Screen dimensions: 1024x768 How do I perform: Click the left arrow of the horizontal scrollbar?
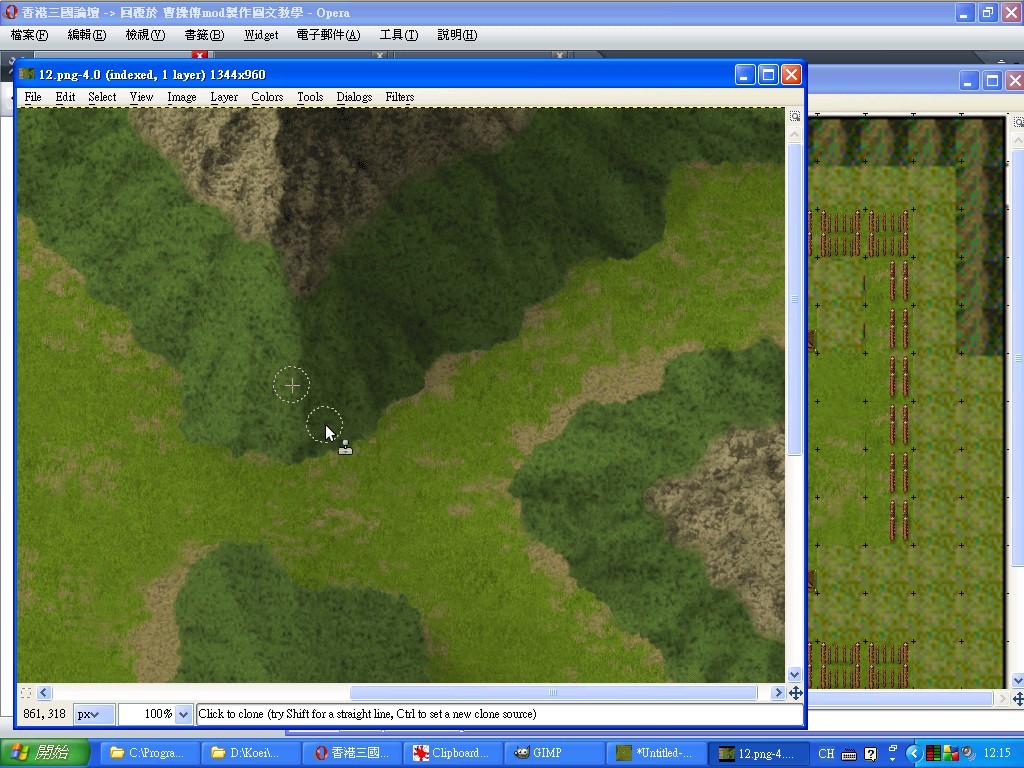coord(44,693)
